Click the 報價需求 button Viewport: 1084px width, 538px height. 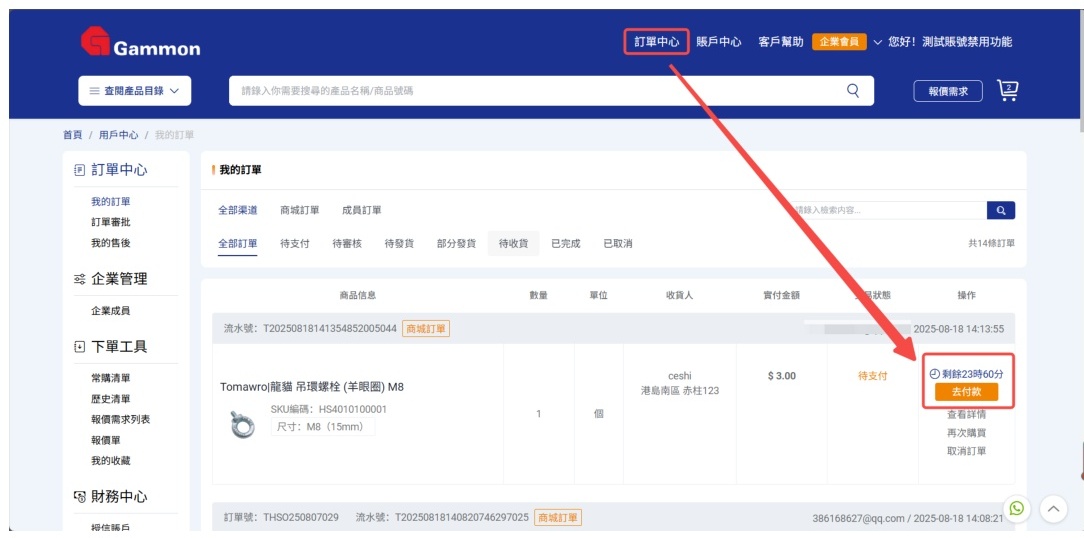pyautogui.click(x=948, y=91)
